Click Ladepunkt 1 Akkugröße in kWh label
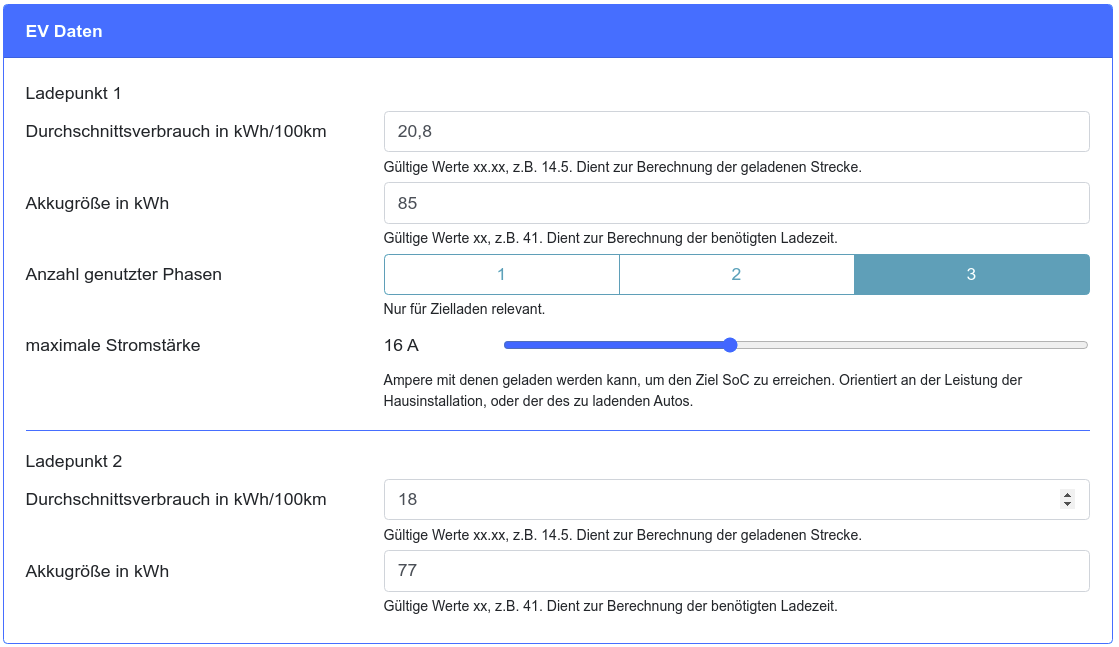The image size is (1119, 647). [97, 203]
